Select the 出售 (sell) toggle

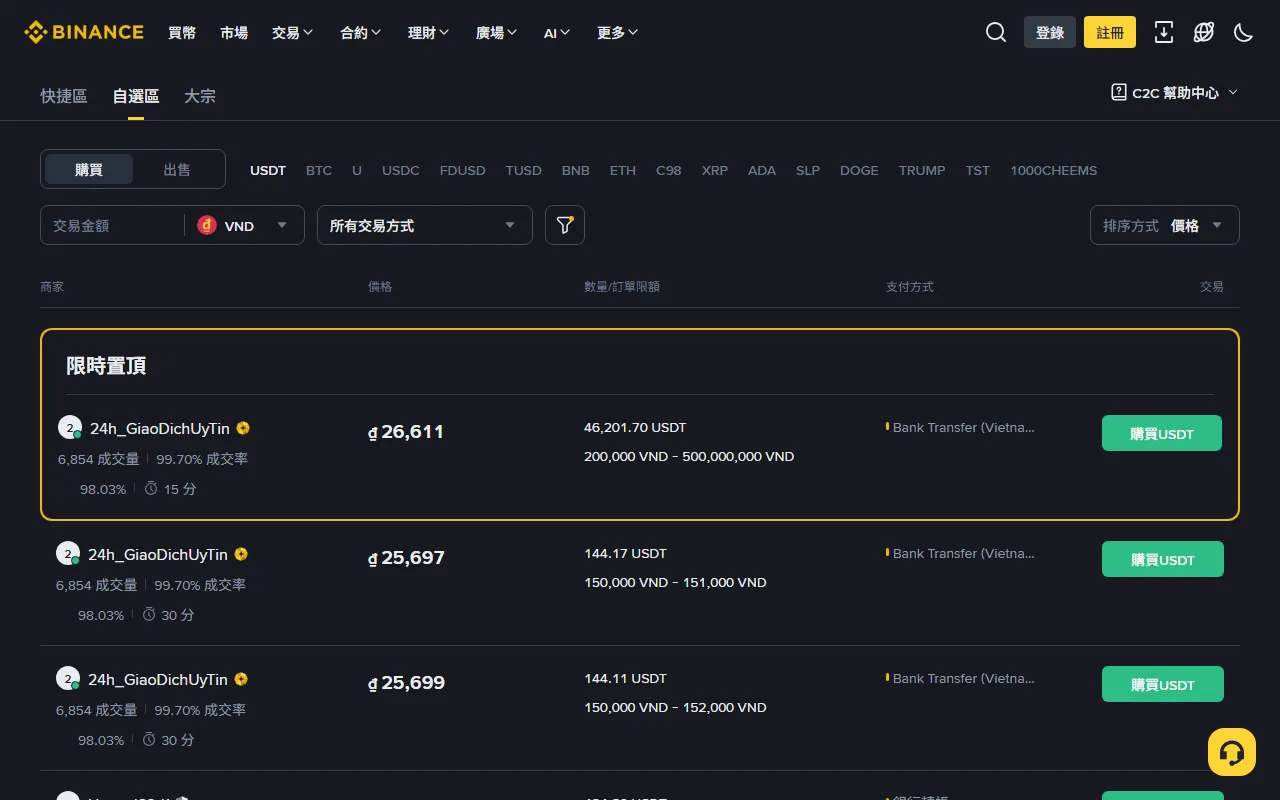coord(177,169)
